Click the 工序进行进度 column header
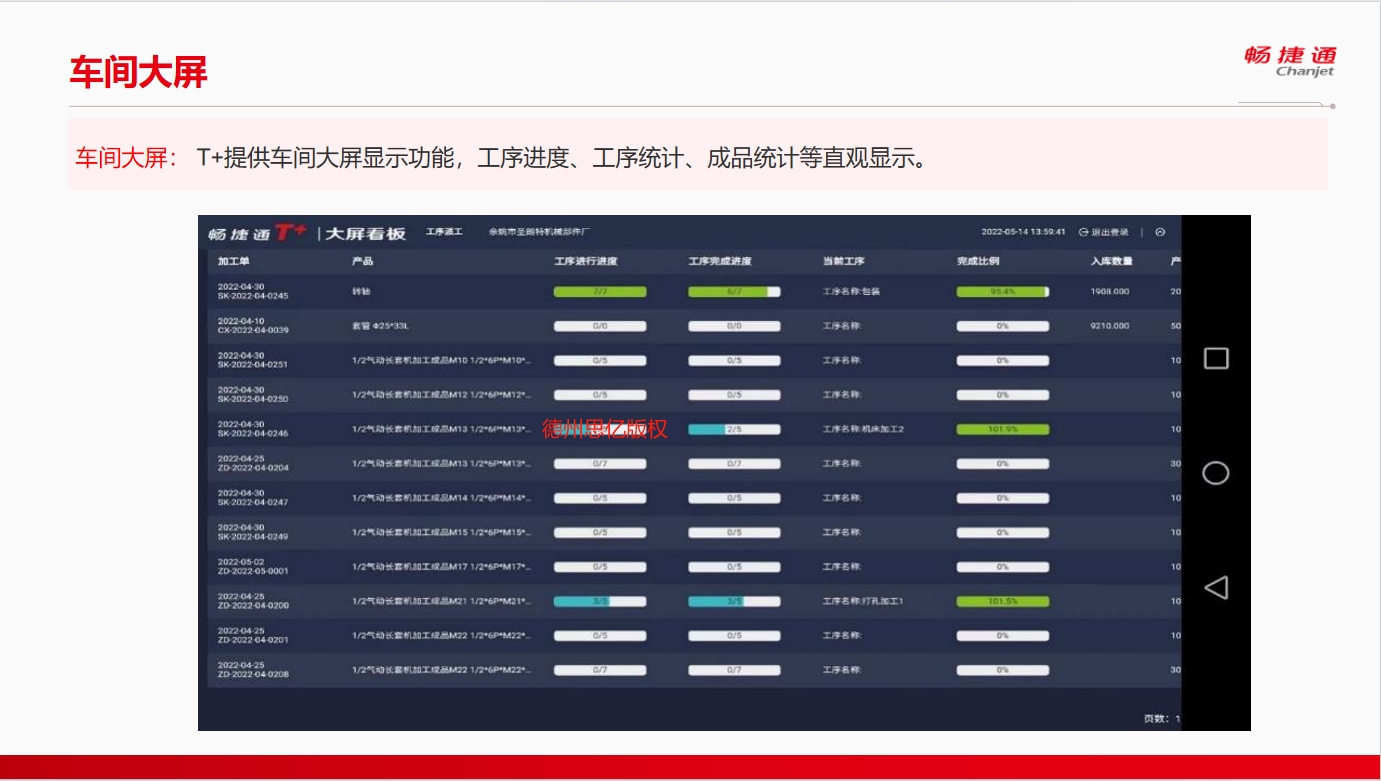This screenshot has width=1381, height=781. pyautogui.click(x=586, y=261)
